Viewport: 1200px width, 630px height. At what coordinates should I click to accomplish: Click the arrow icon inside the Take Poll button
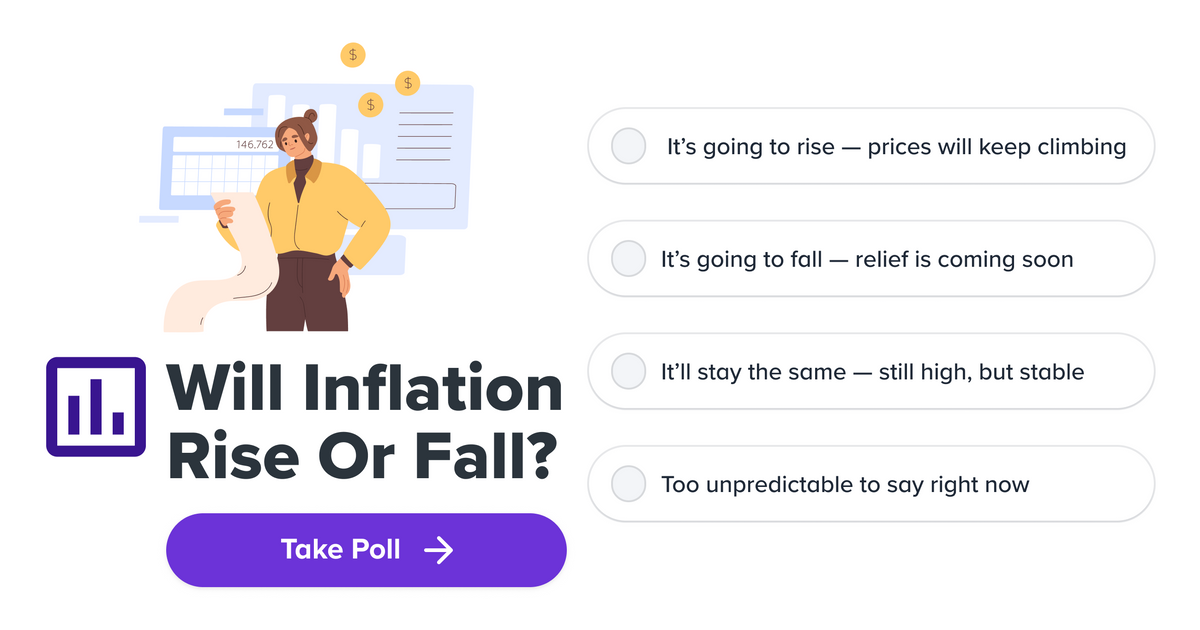(x=438, y=549)
